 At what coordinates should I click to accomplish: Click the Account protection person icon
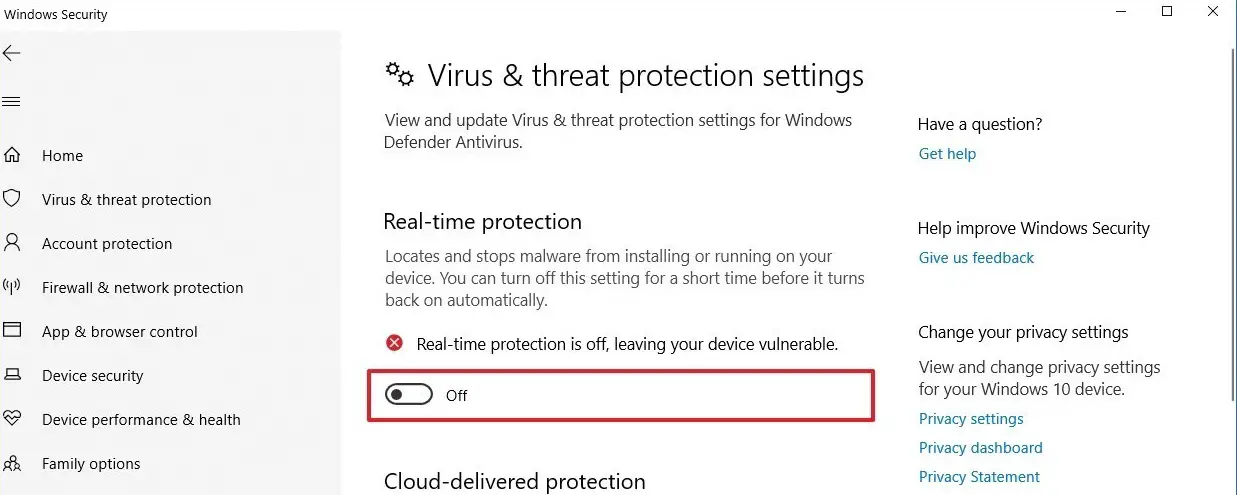click(12, 243)
